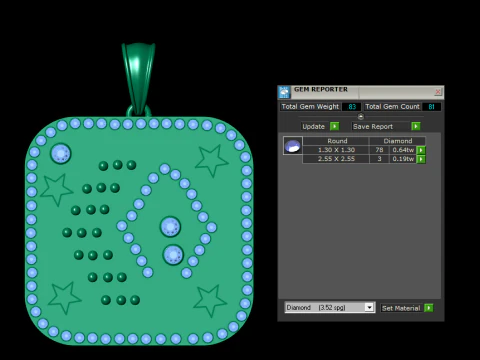
Task: Click the Total Gem Count value field
Action: 431,107
